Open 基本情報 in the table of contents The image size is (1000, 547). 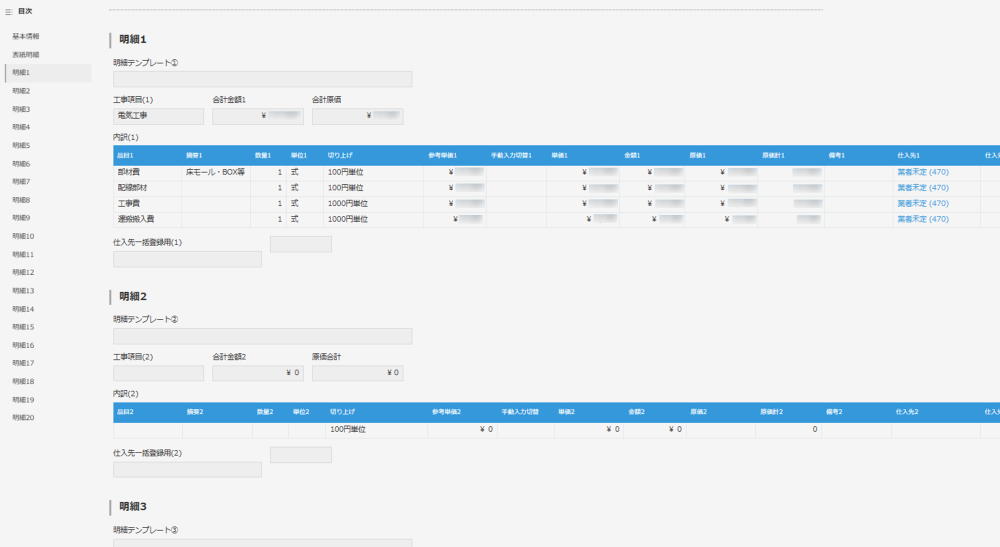coord(26,36)
